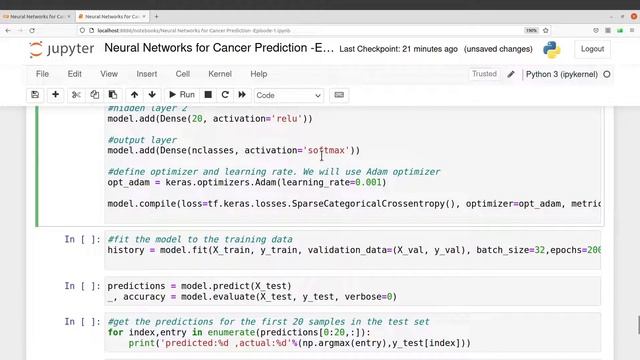Click the Jupyter logo
Screen dimensions: 640x360
click(62, 49)
